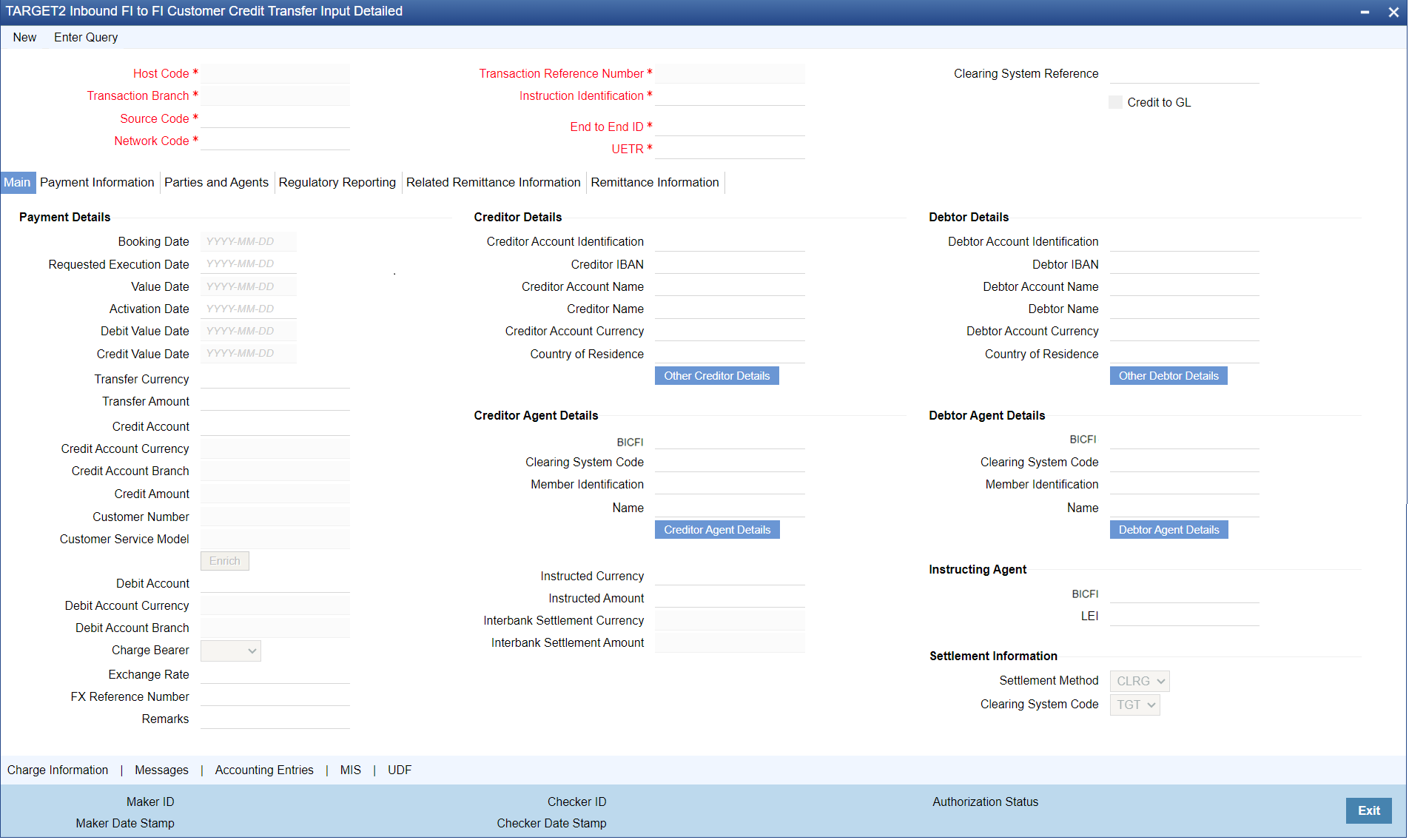Open the Messages link
This screenshot has width=1409, height=840.
[161, 770]
